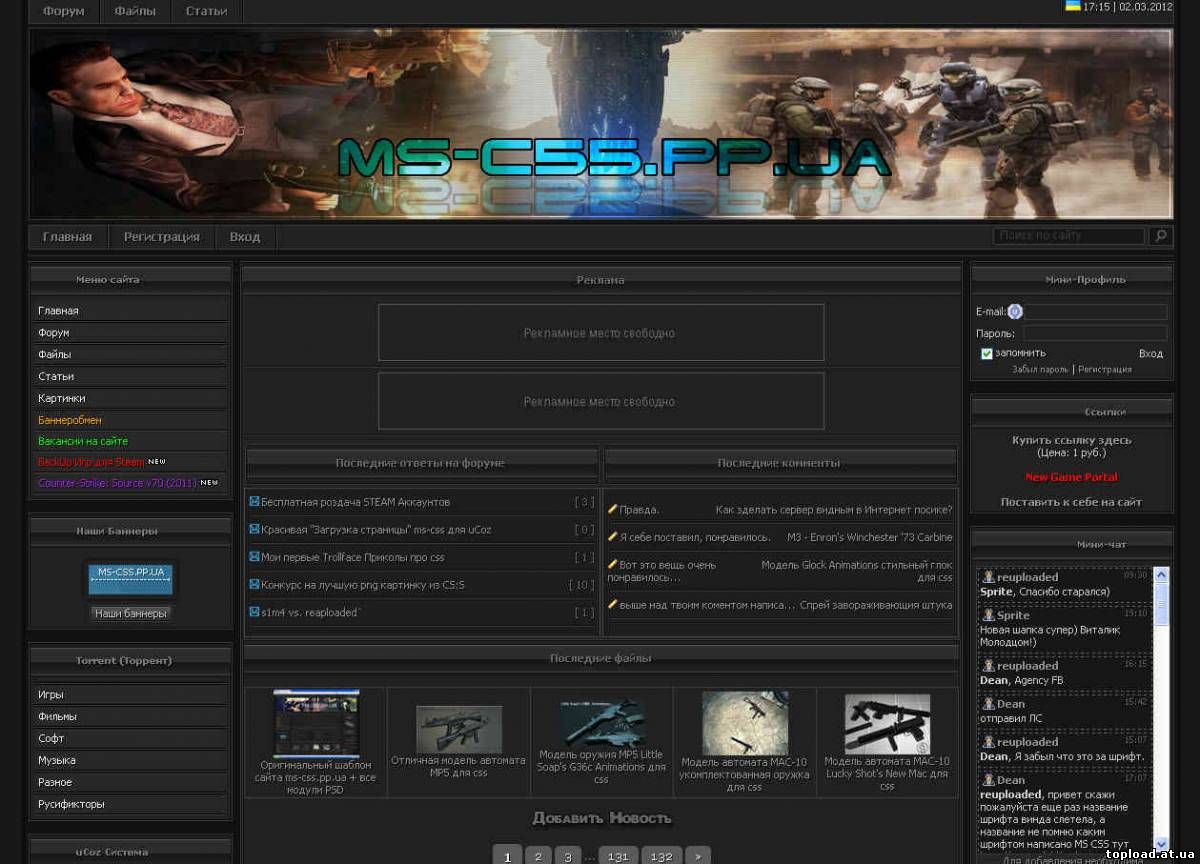This screenshot has width=1200, height=864.
Task: Click the MS-CSS.PP.UA small banner
Action: click(x=130, y=578)
